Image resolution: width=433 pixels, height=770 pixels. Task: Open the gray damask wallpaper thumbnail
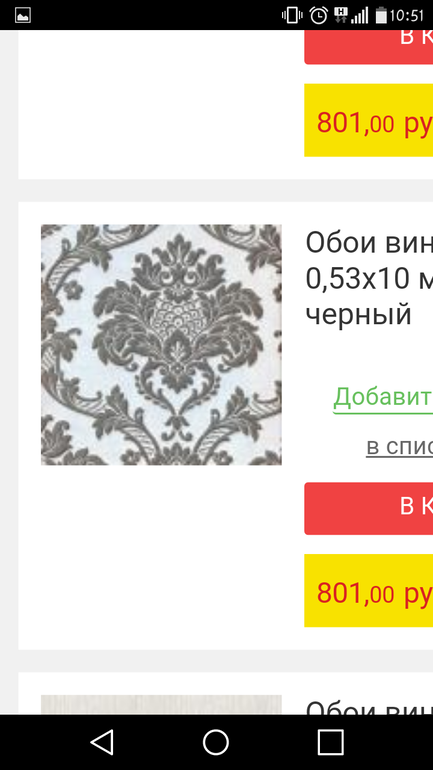click(161, 345)
